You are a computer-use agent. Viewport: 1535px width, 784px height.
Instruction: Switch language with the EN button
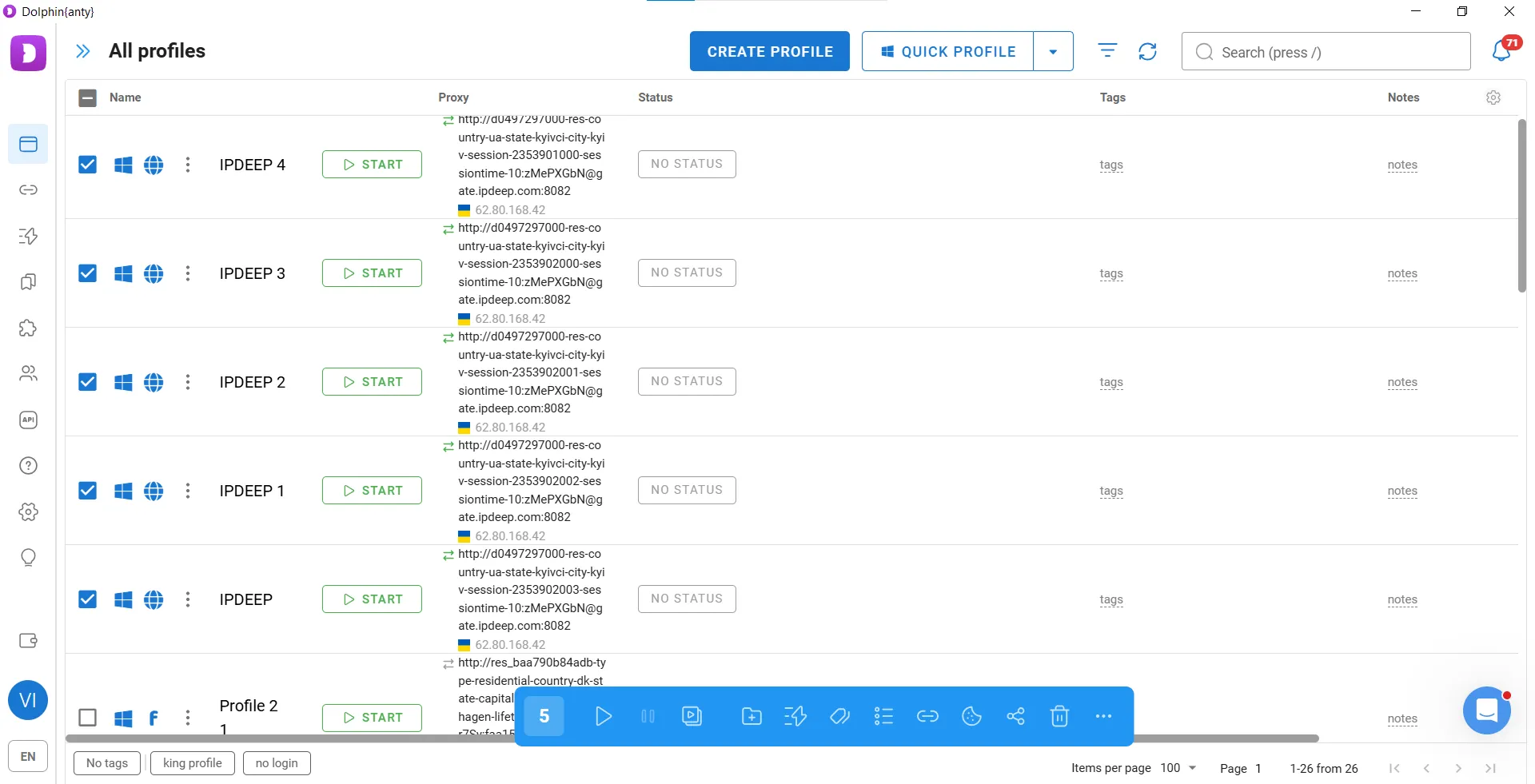28,756
